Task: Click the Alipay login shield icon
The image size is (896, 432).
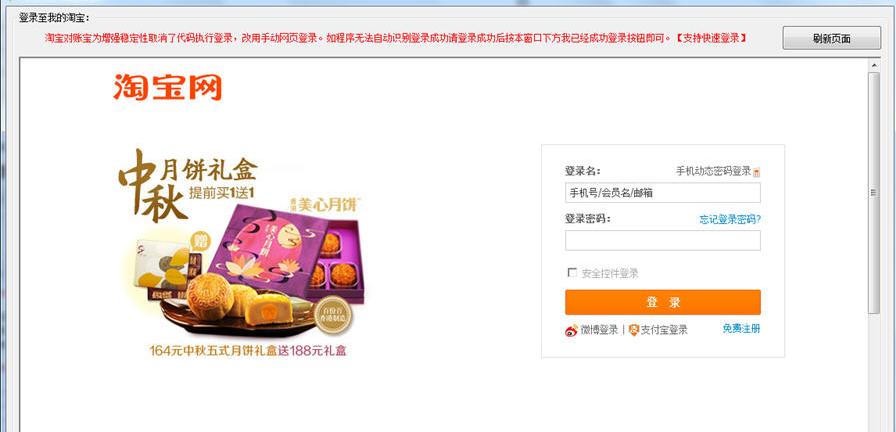Action: (x=633, y=330)
